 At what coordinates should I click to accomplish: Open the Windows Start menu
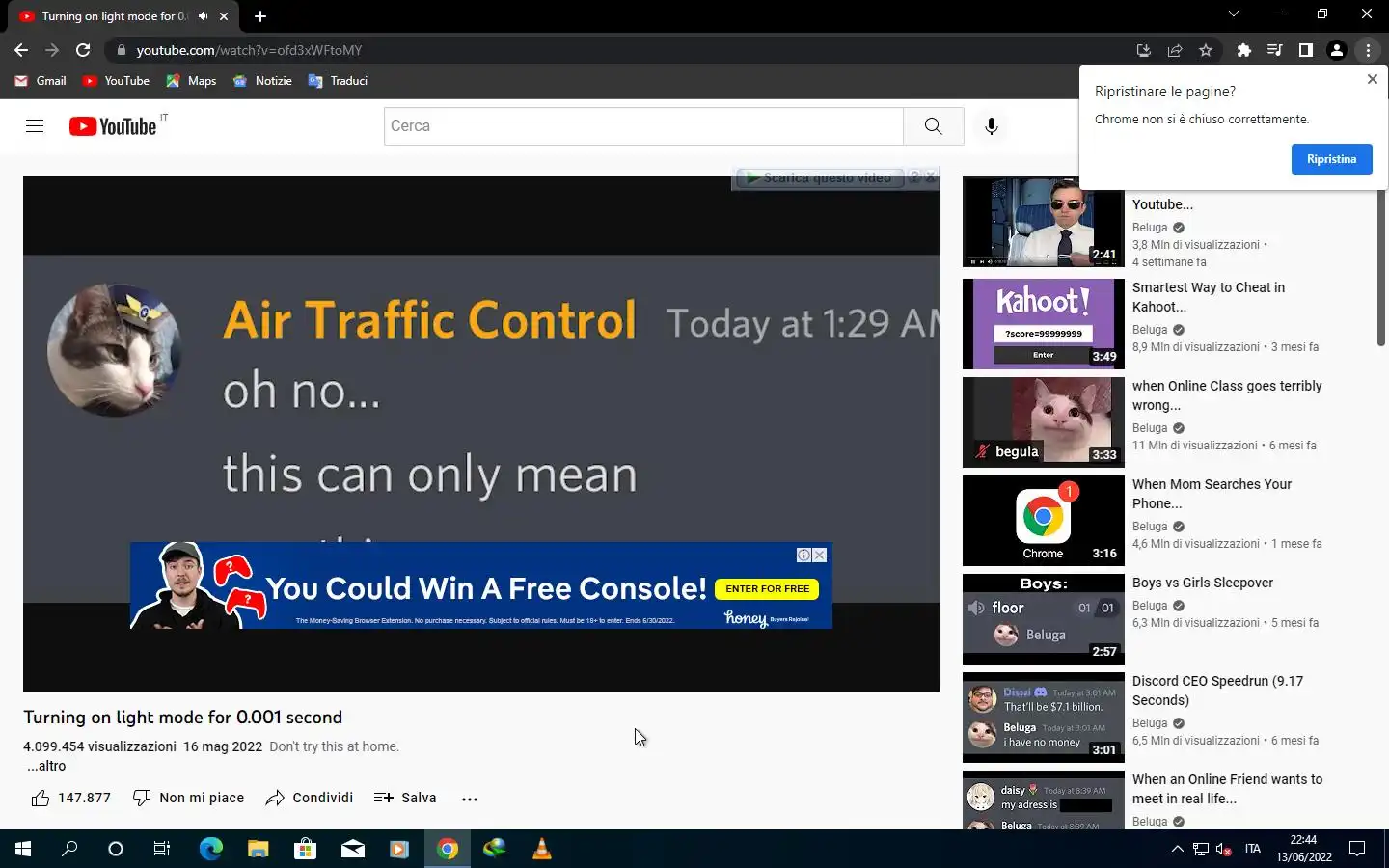click(x=23, y=849)
